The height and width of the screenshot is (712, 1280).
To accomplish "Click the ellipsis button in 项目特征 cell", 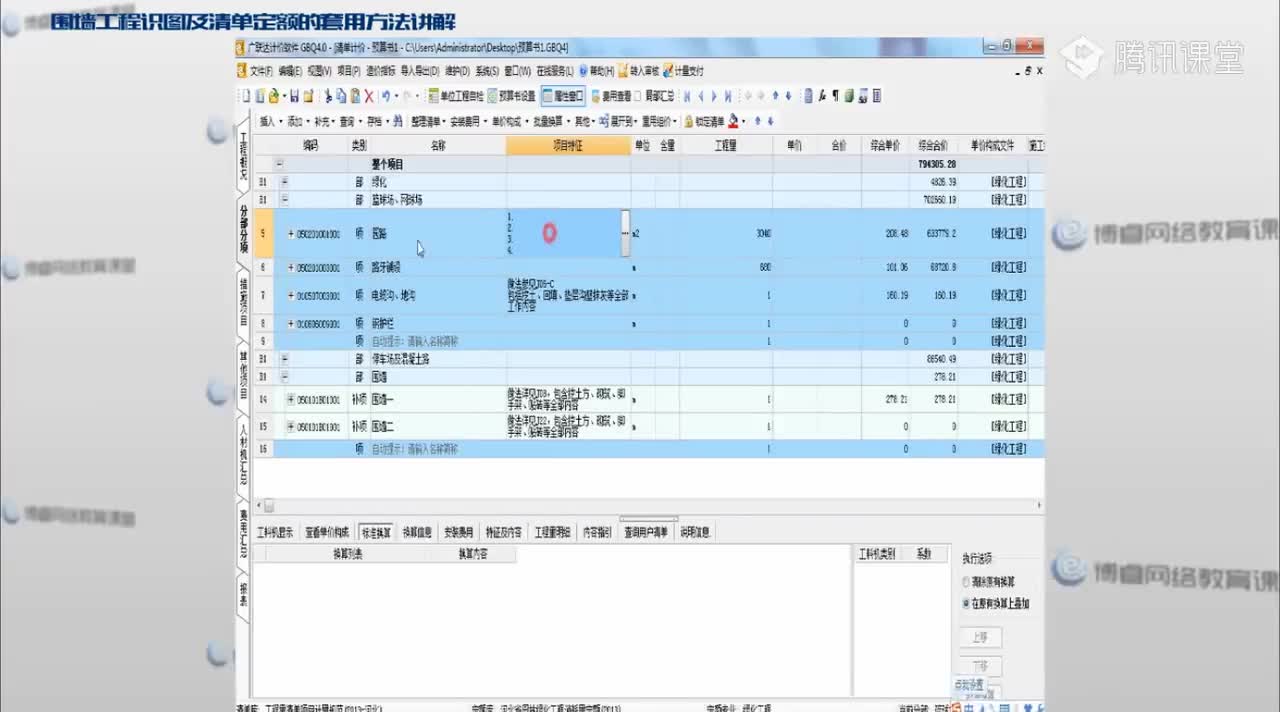I will click(626, 233).
